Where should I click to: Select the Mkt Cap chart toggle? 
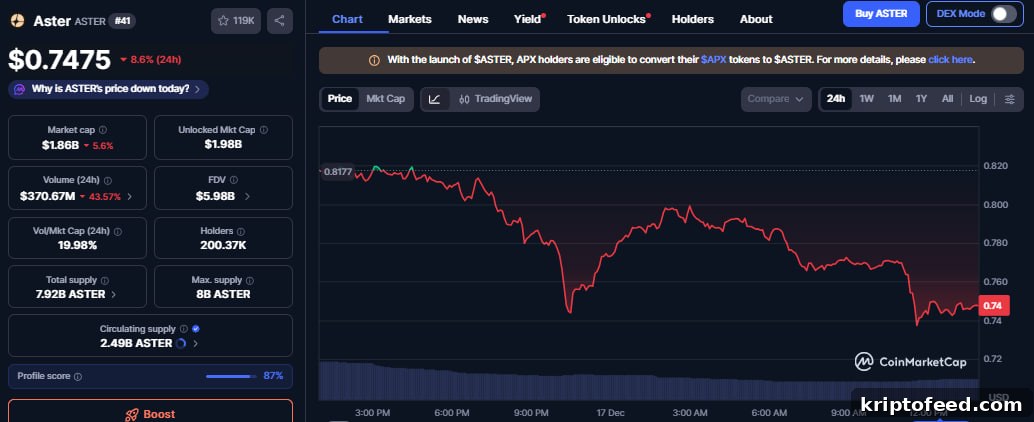point(386,99)
